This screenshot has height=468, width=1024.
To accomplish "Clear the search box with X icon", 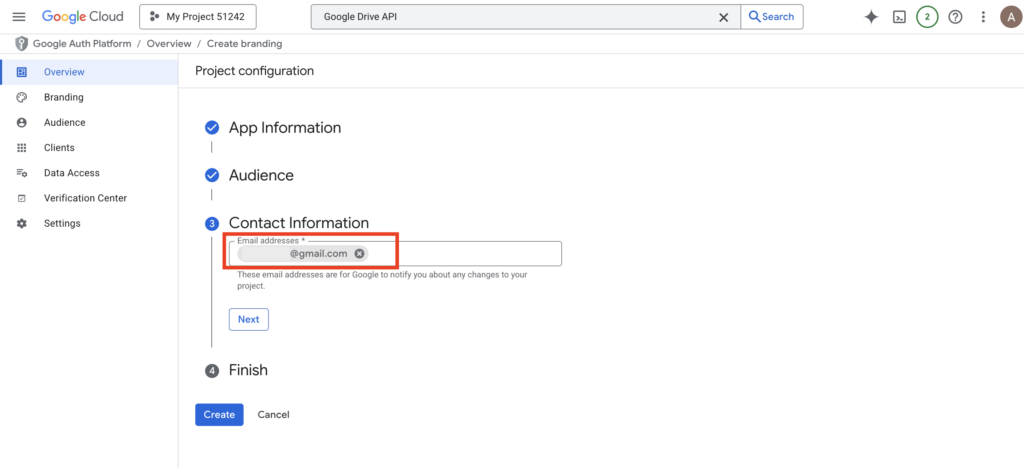I will pos(724,17).
